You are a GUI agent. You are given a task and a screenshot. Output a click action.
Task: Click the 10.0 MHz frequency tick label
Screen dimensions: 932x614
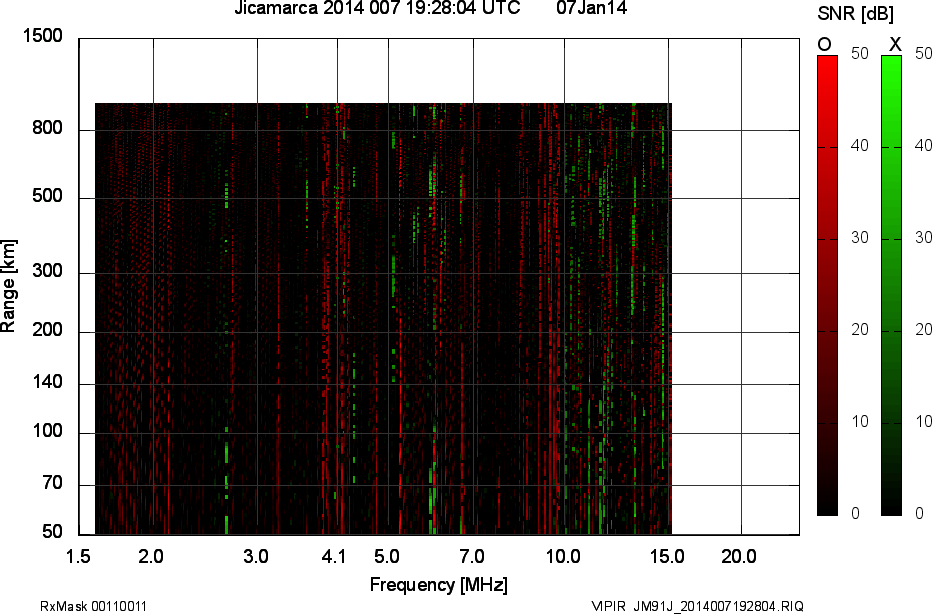coord(564,556)
